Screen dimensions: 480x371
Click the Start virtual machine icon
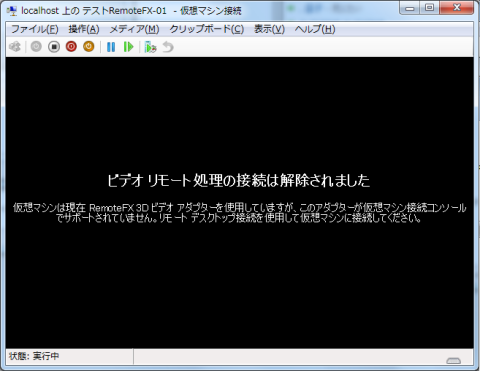pyautogui.click(x=36, y=47)
